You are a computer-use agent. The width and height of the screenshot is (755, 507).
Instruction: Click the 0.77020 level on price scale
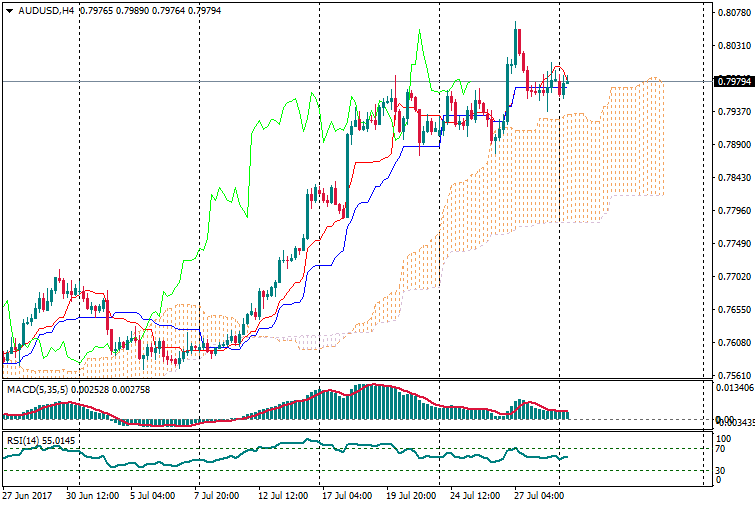pos(732,277)
